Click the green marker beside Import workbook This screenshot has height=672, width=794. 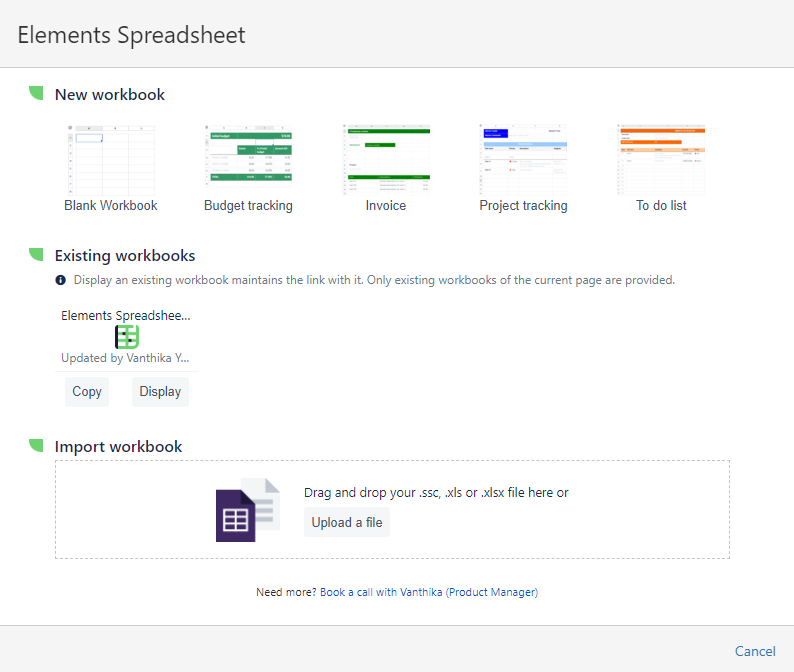[x=36, y=445]
